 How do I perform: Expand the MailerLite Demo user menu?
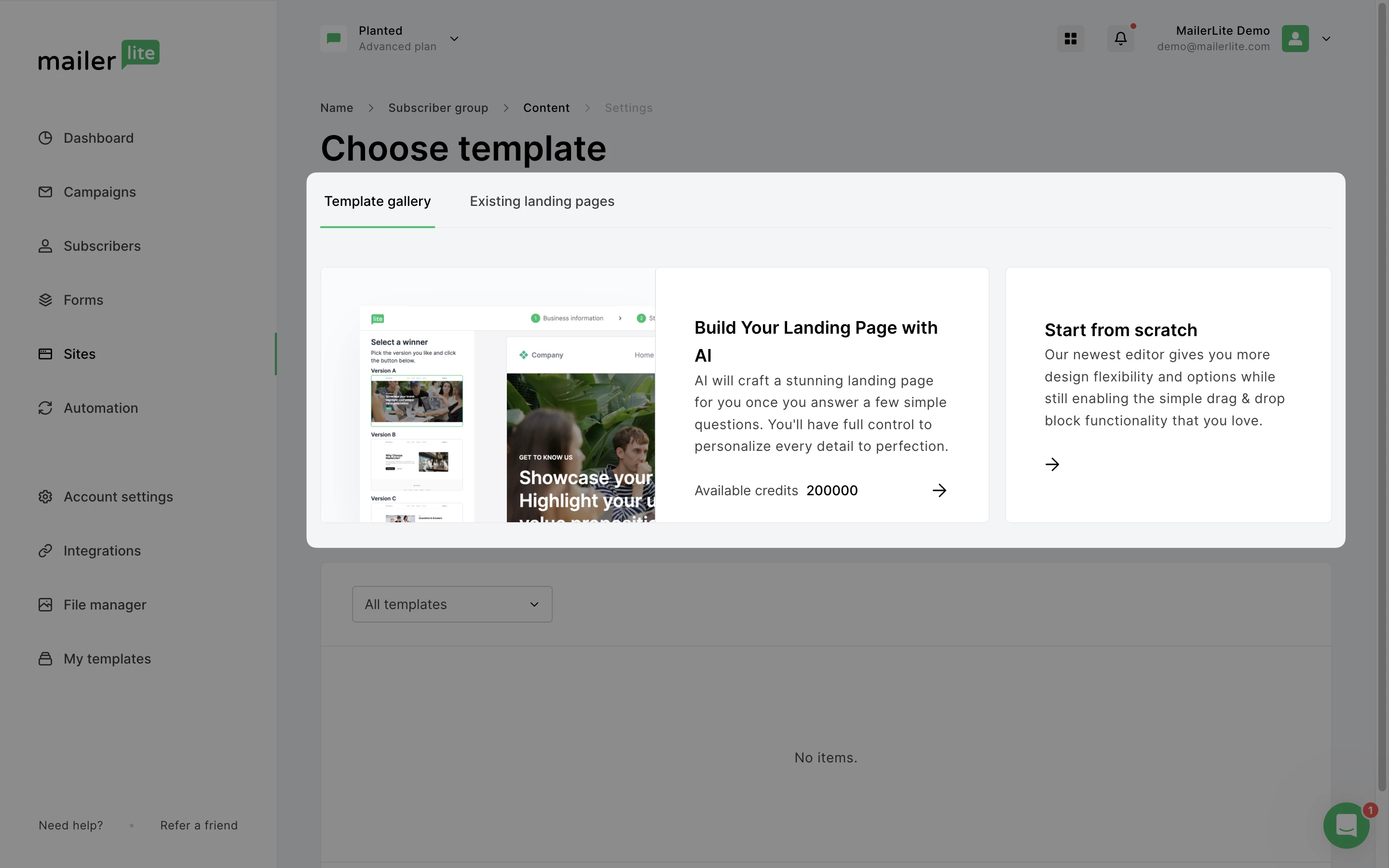click(1326, 39)
